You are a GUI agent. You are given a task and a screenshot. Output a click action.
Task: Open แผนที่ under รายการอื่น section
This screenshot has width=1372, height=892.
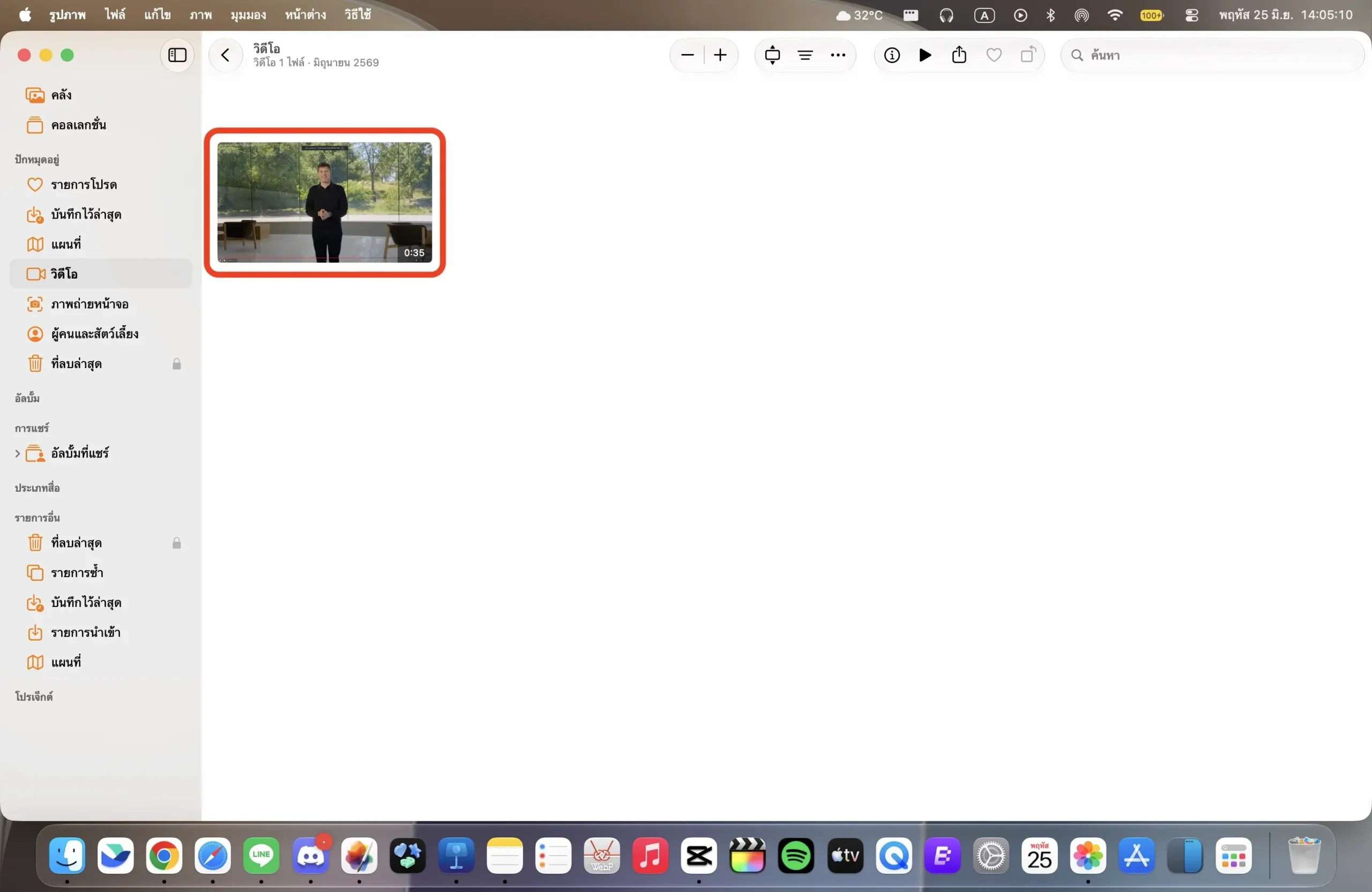coord(101,663)
